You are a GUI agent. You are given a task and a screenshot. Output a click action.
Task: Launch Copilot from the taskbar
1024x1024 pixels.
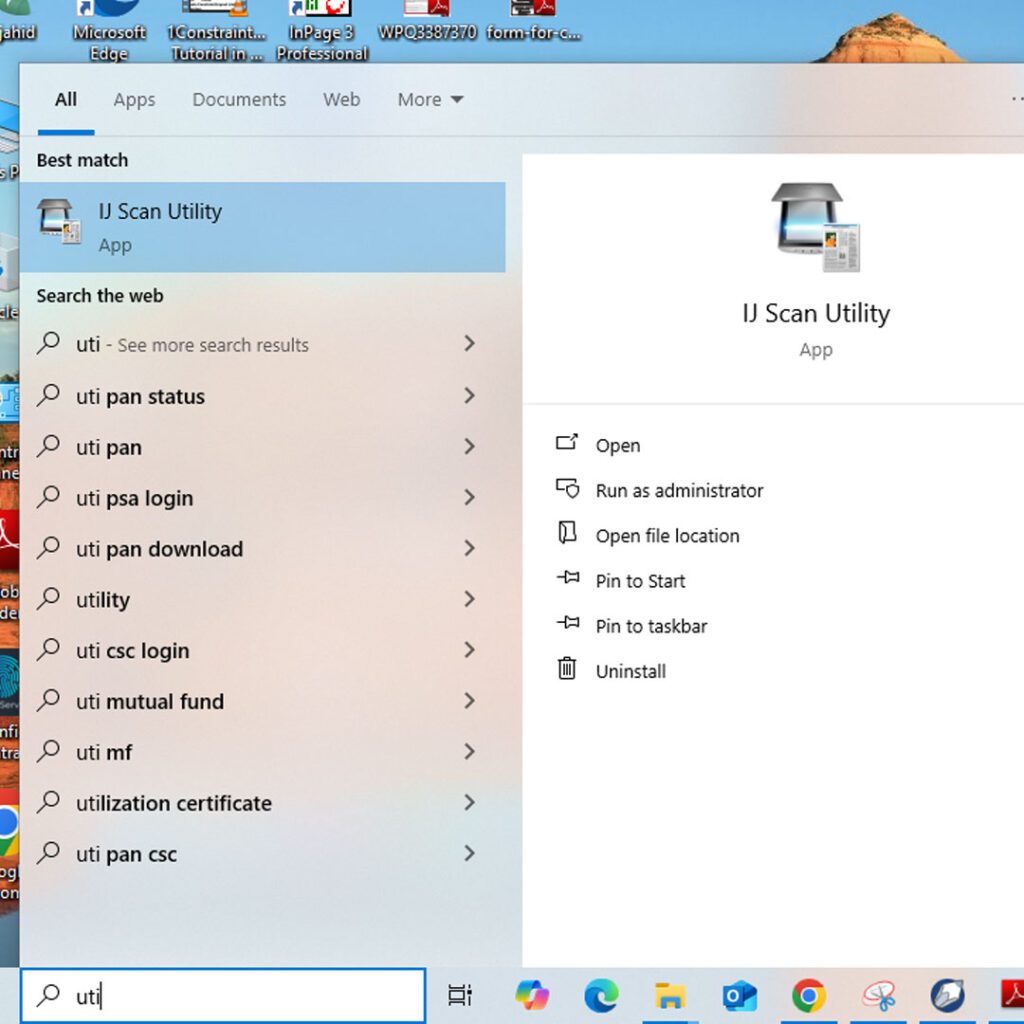tap(532, 995)
